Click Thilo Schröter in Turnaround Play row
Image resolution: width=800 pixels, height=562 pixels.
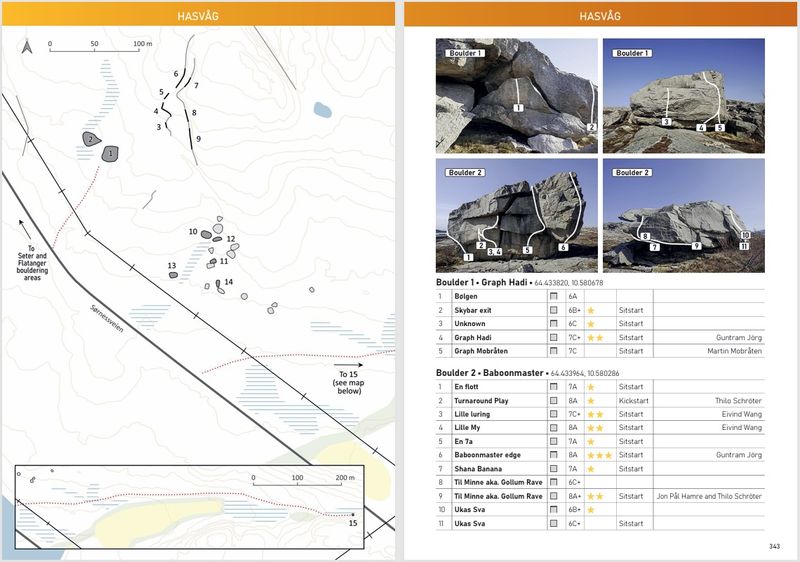[x=738, y=400]
